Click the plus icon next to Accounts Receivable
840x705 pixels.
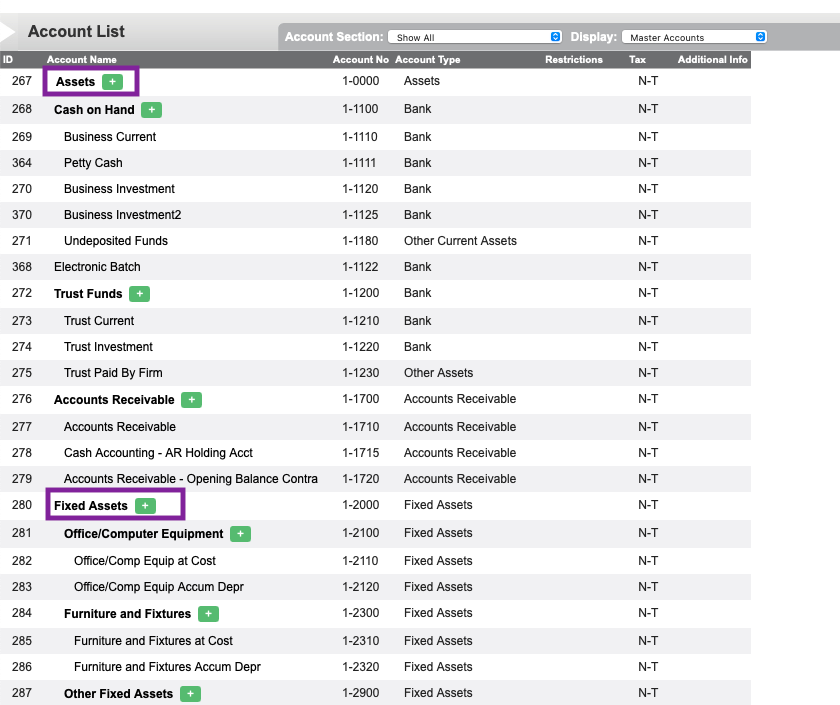[191, 398]
